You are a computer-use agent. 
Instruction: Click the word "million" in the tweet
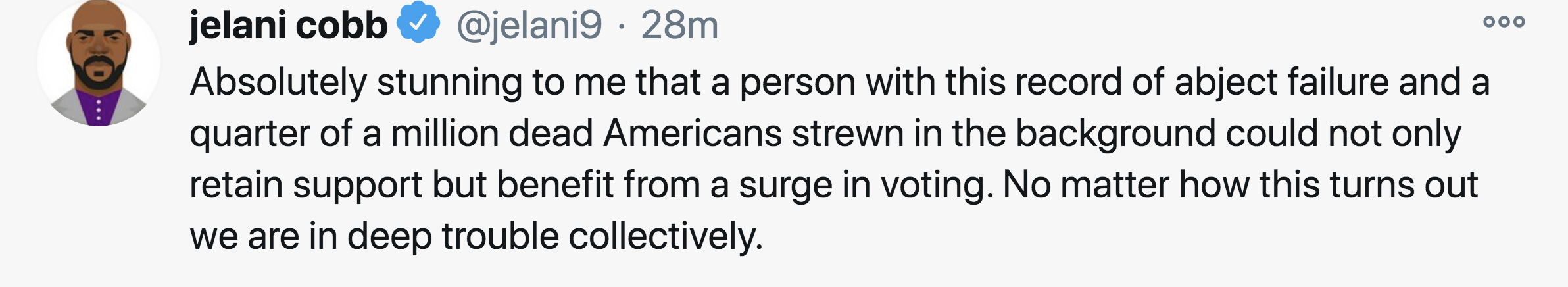tap(445, 134)
